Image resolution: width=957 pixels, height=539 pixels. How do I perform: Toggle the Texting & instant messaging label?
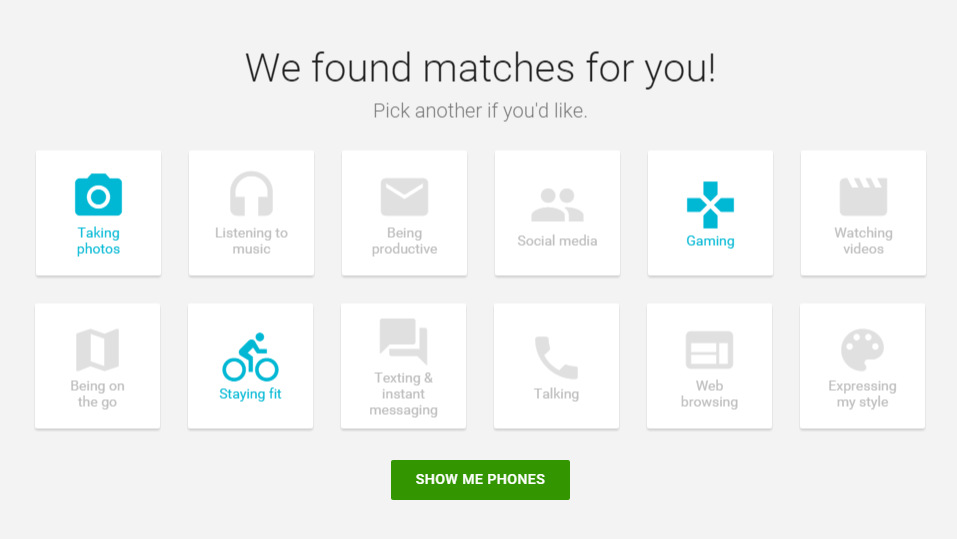[403, 394]
